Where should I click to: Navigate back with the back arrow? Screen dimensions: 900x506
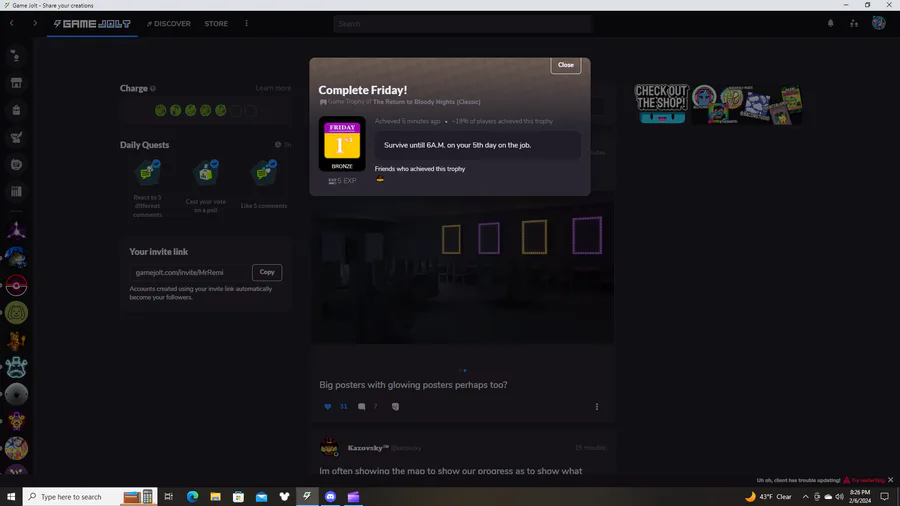tap(11, 24)
